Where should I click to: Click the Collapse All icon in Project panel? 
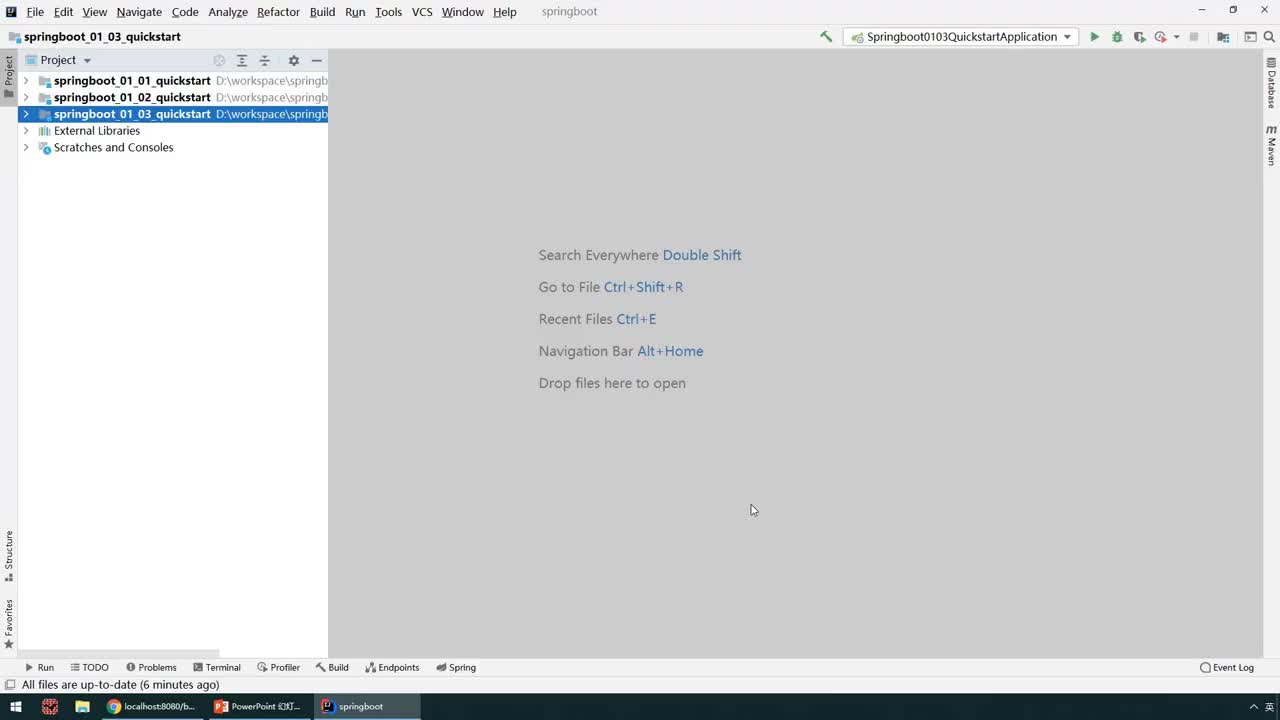(265, 60)
